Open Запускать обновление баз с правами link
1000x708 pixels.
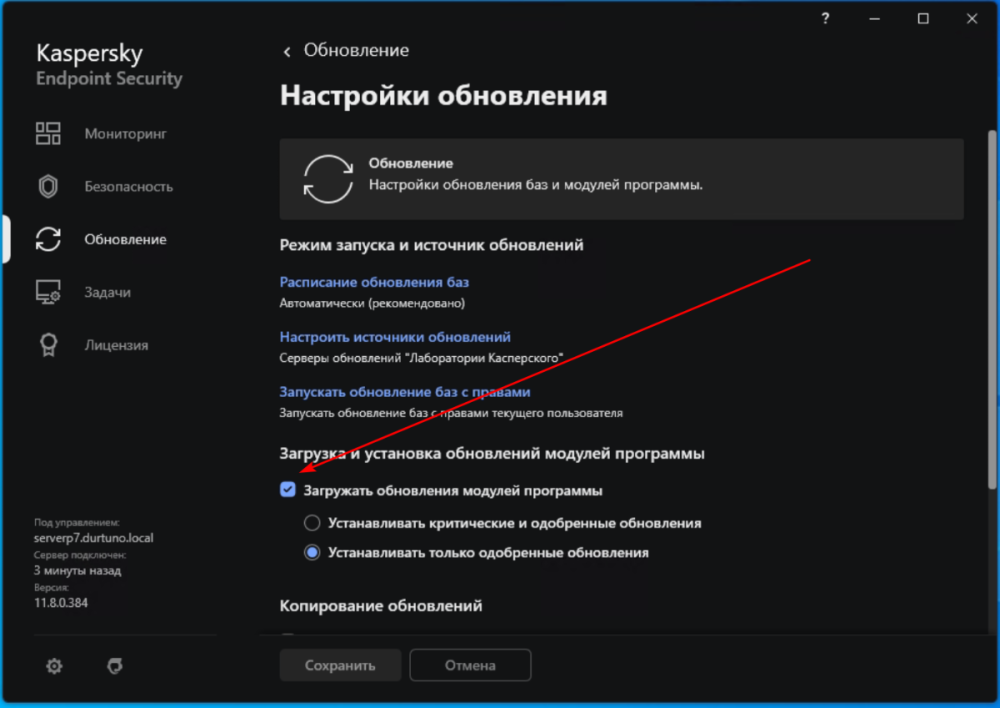(405, 392)
